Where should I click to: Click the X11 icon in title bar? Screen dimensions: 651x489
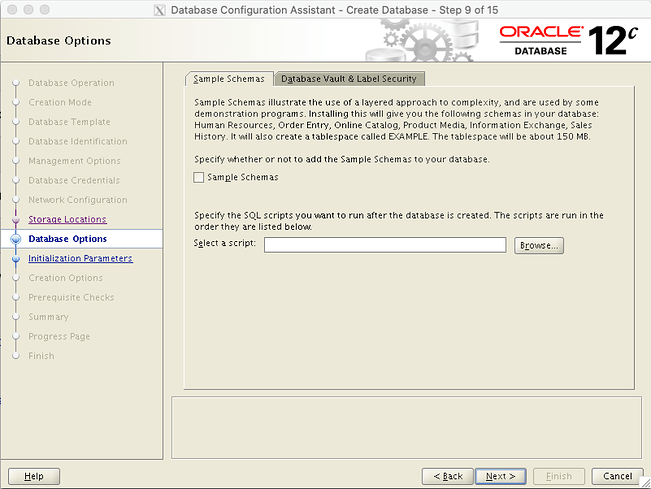(159, 10)
